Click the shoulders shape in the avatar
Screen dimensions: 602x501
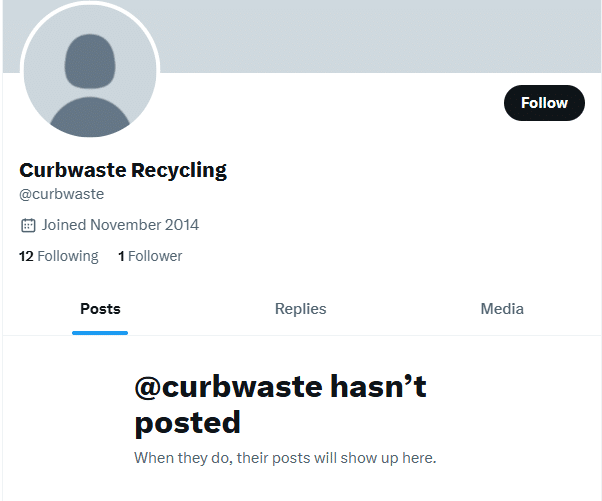click(x=90, y=117)
